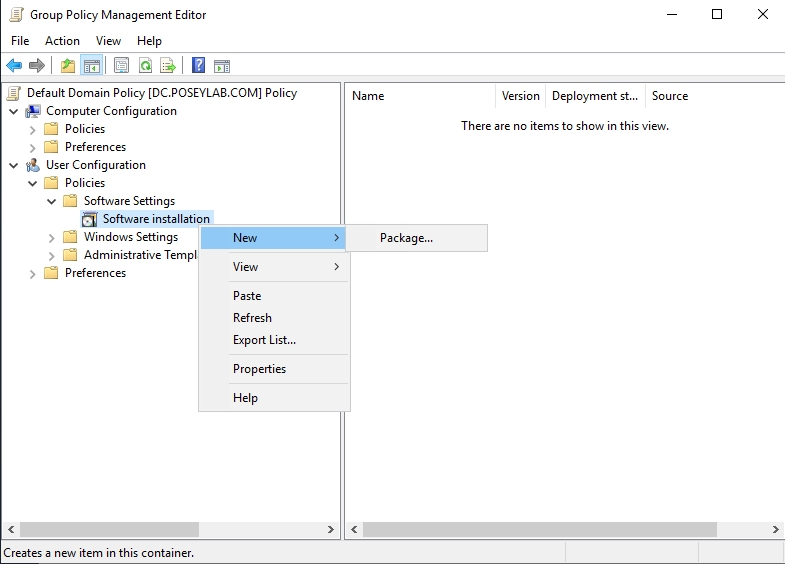Screen dimensions: 785x564
Task: Choose Package... from the New submenu
Action: point(406,238)
